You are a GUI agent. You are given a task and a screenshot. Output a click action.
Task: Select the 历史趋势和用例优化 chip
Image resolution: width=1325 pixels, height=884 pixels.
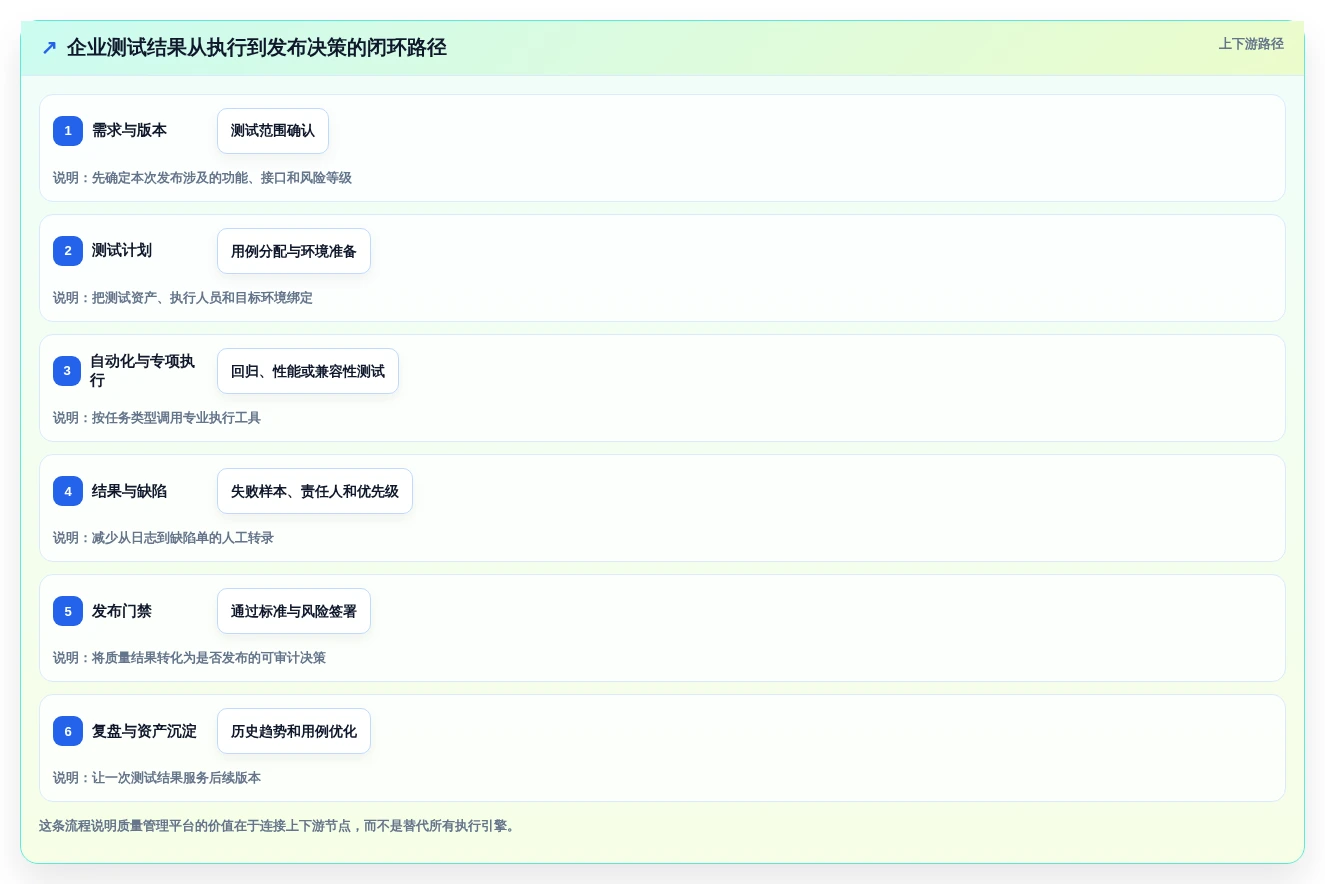click(294, 731)
